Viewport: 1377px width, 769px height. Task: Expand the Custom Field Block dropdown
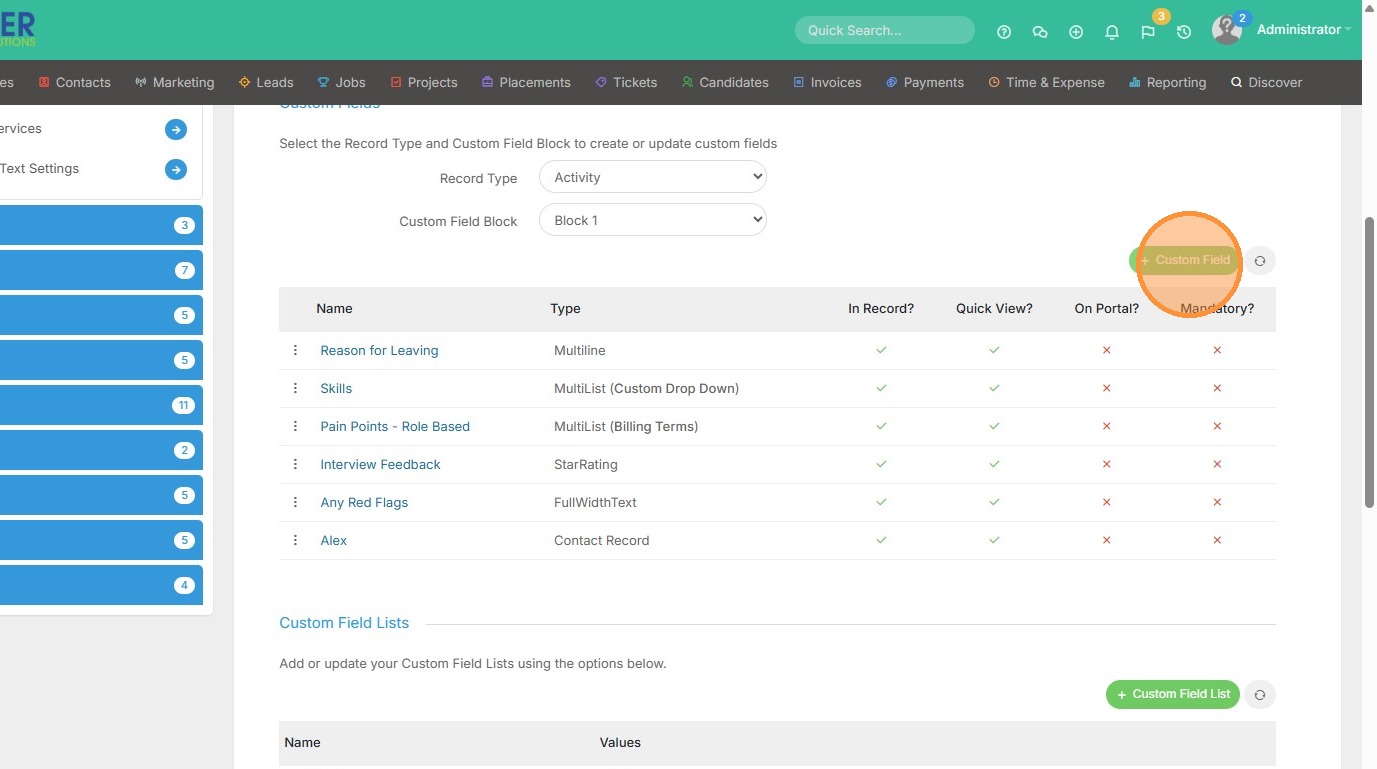(x=652, y=220)
